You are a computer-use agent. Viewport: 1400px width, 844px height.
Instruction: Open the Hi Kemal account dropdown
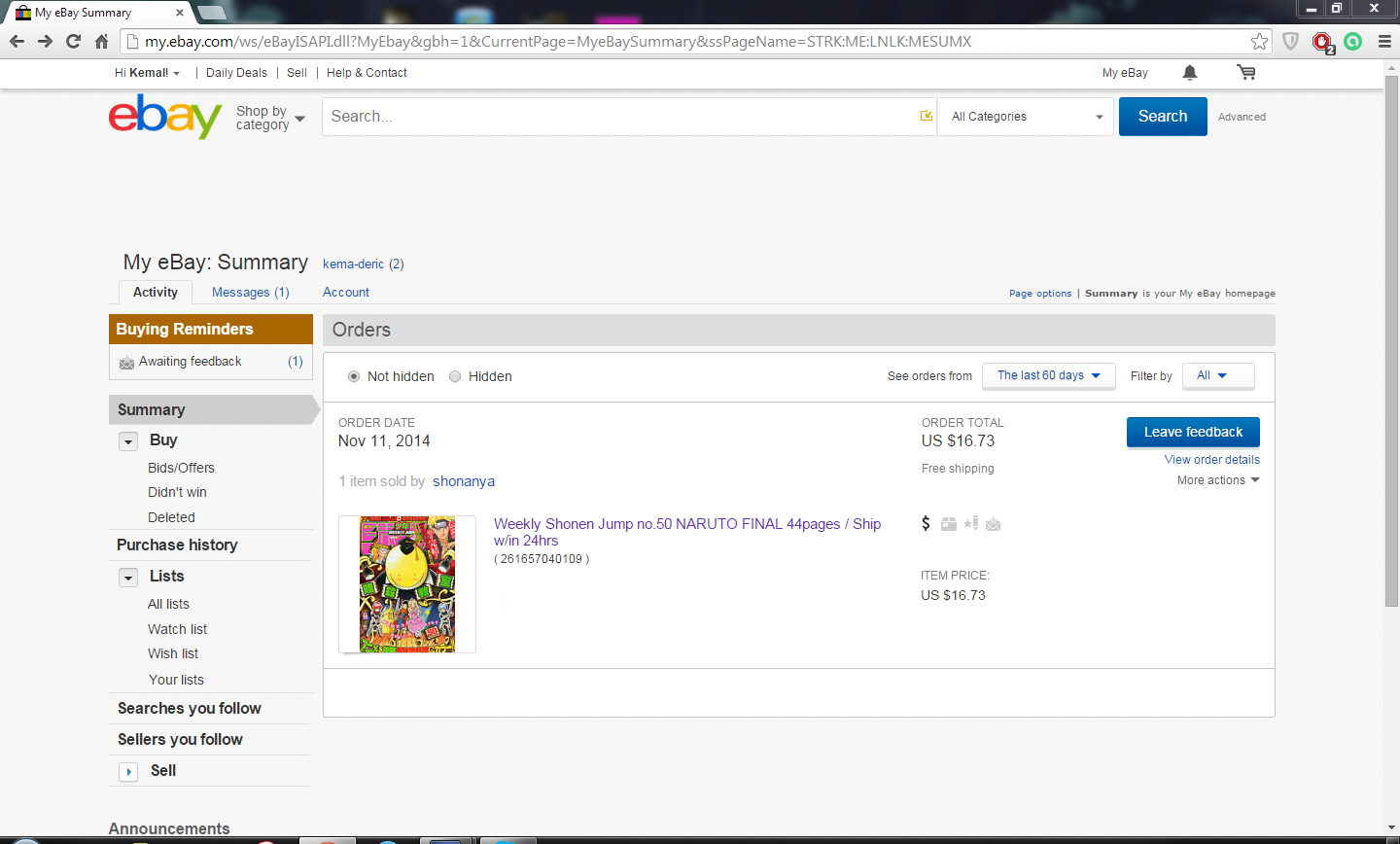tap(147, 73)
